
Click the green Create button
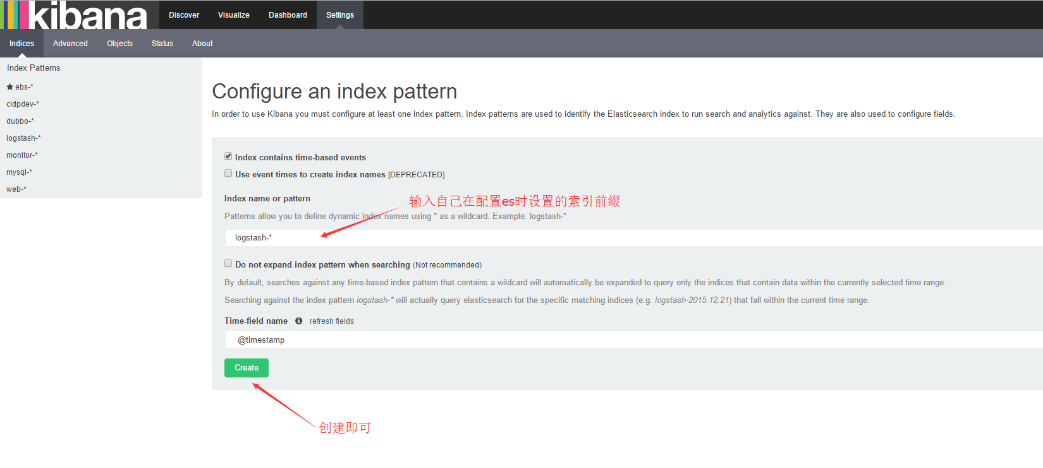[x=246, y=368]
